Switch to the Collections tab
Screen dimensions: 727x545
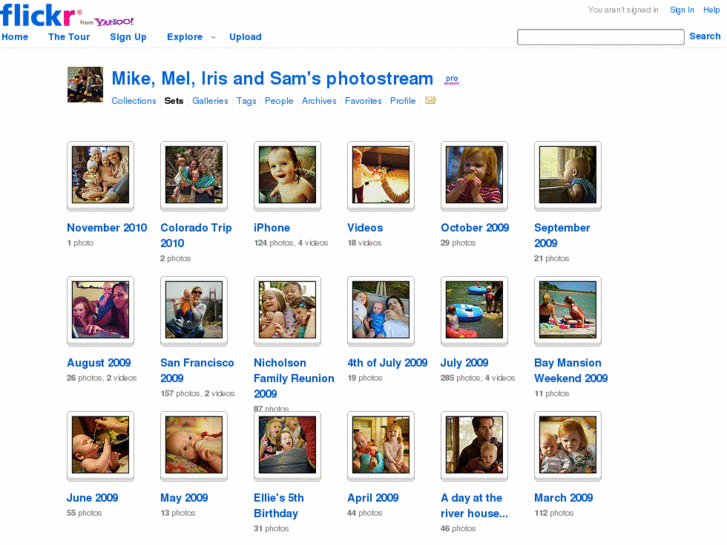134,101
